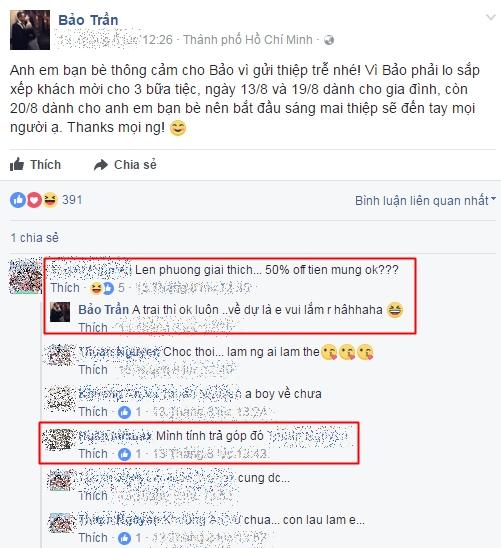Like the 'Choc thoi... lam ng ai' comment
This screenshot has height=548, width=501.
[x=93, y=370]
